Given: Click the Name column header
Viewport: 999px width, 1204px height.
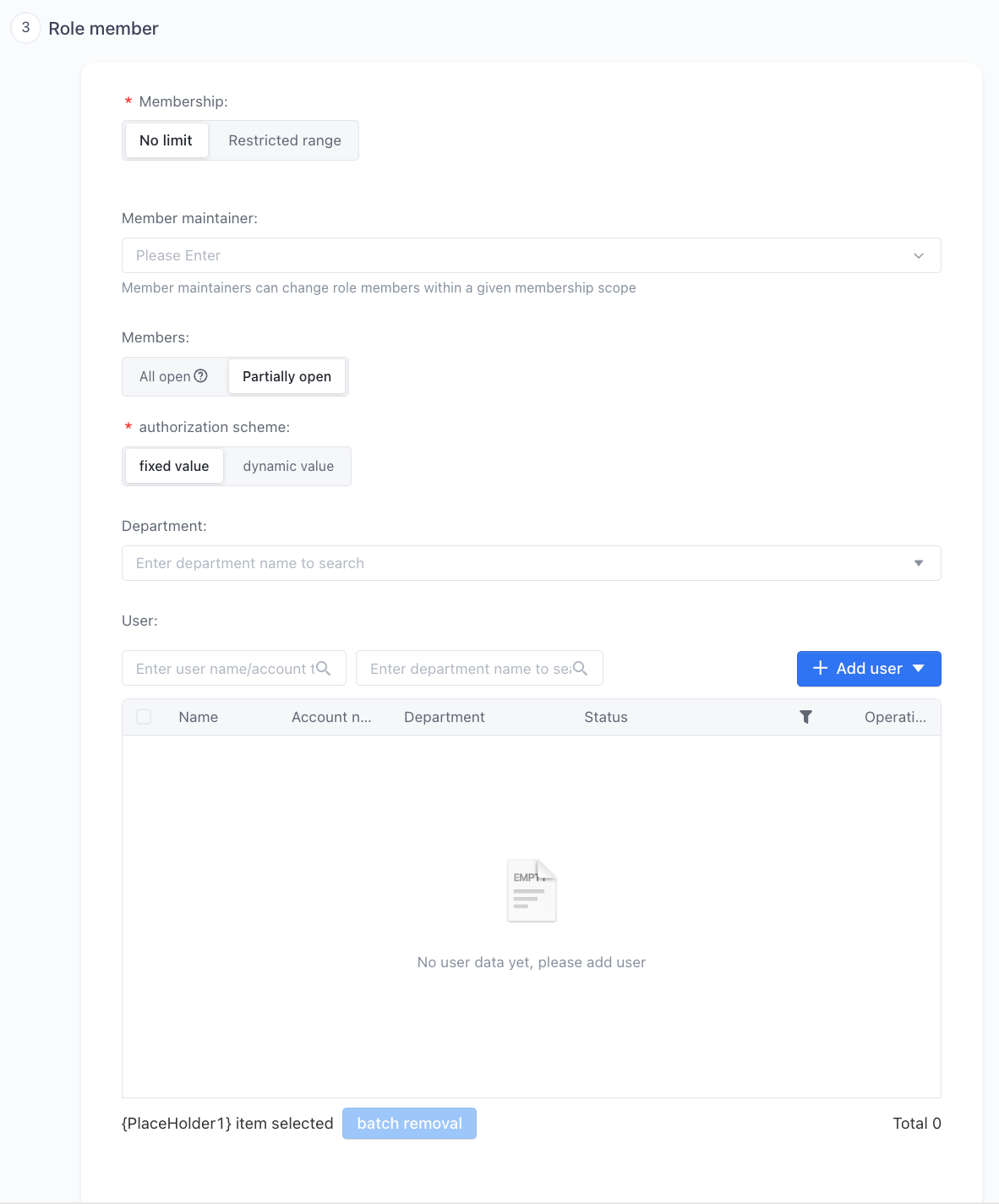Looking at the screenshot, I should (x=199, y=717).
